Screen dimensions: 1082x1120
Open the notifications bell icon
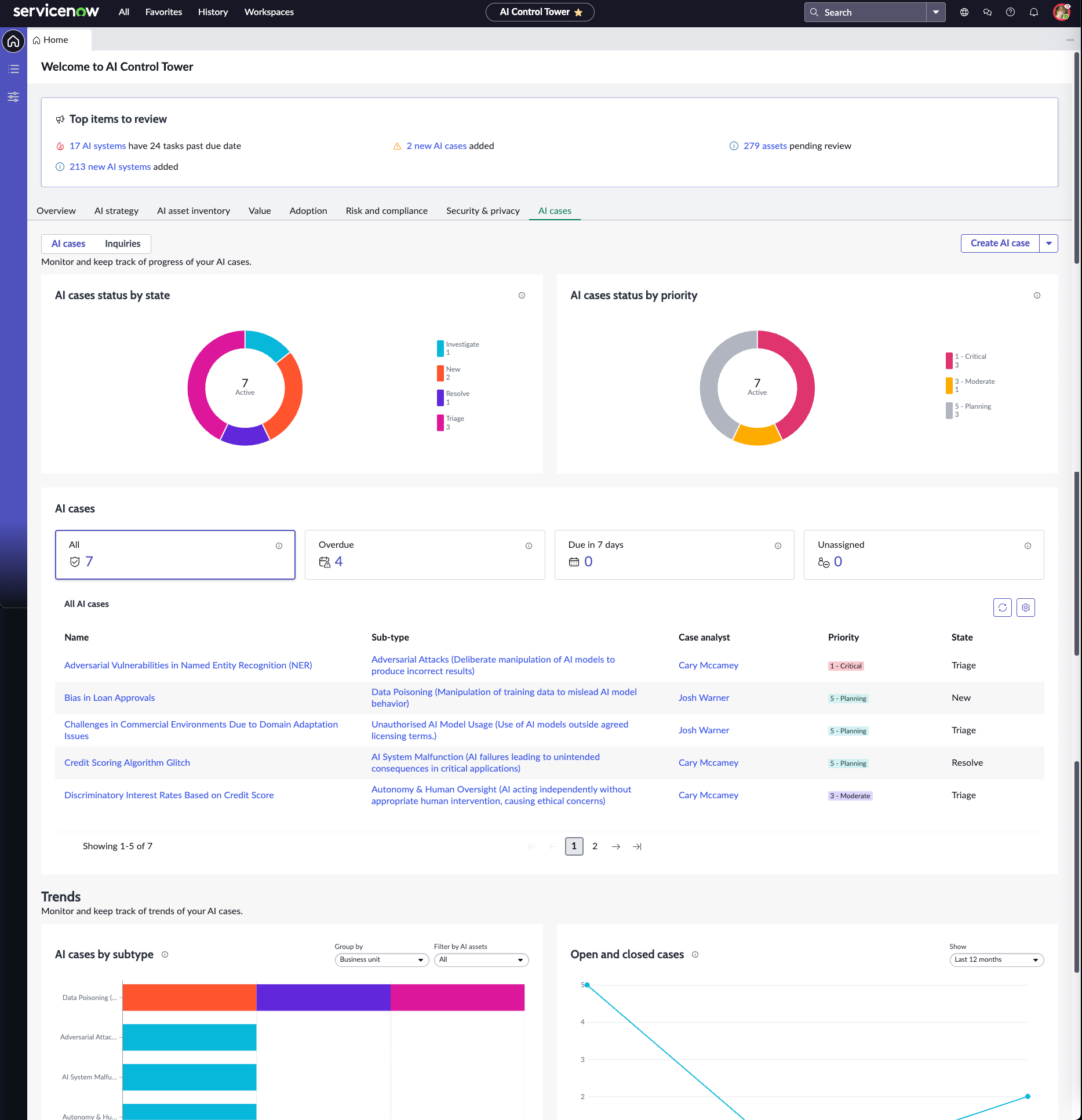pos(1034,12)
